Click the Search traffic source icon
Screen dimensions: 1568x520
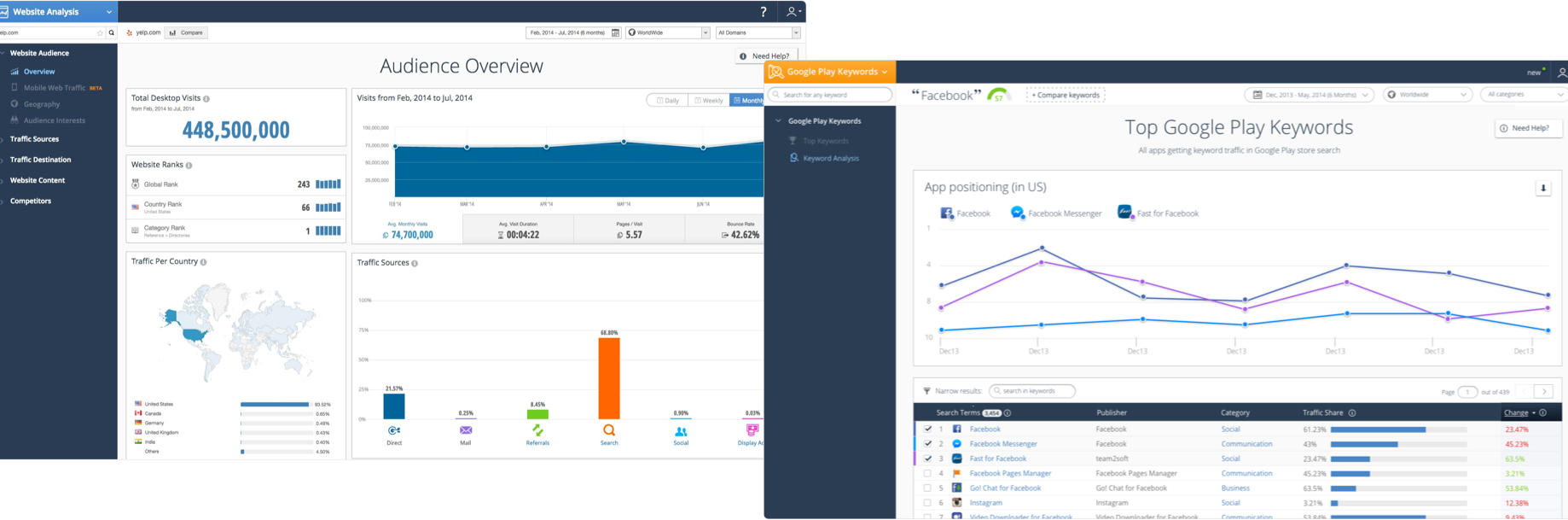click(x=609, y=431)
